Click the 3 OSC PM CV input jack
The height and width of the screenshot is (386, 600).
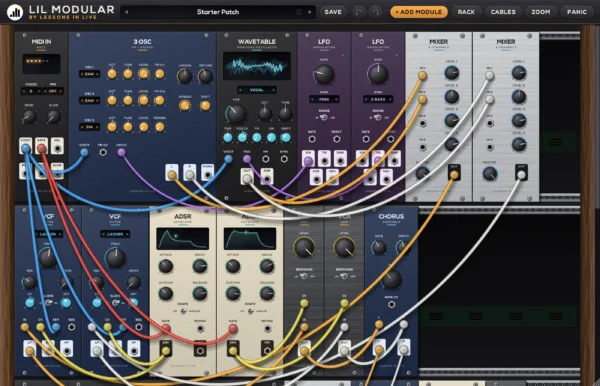(103, 152)
